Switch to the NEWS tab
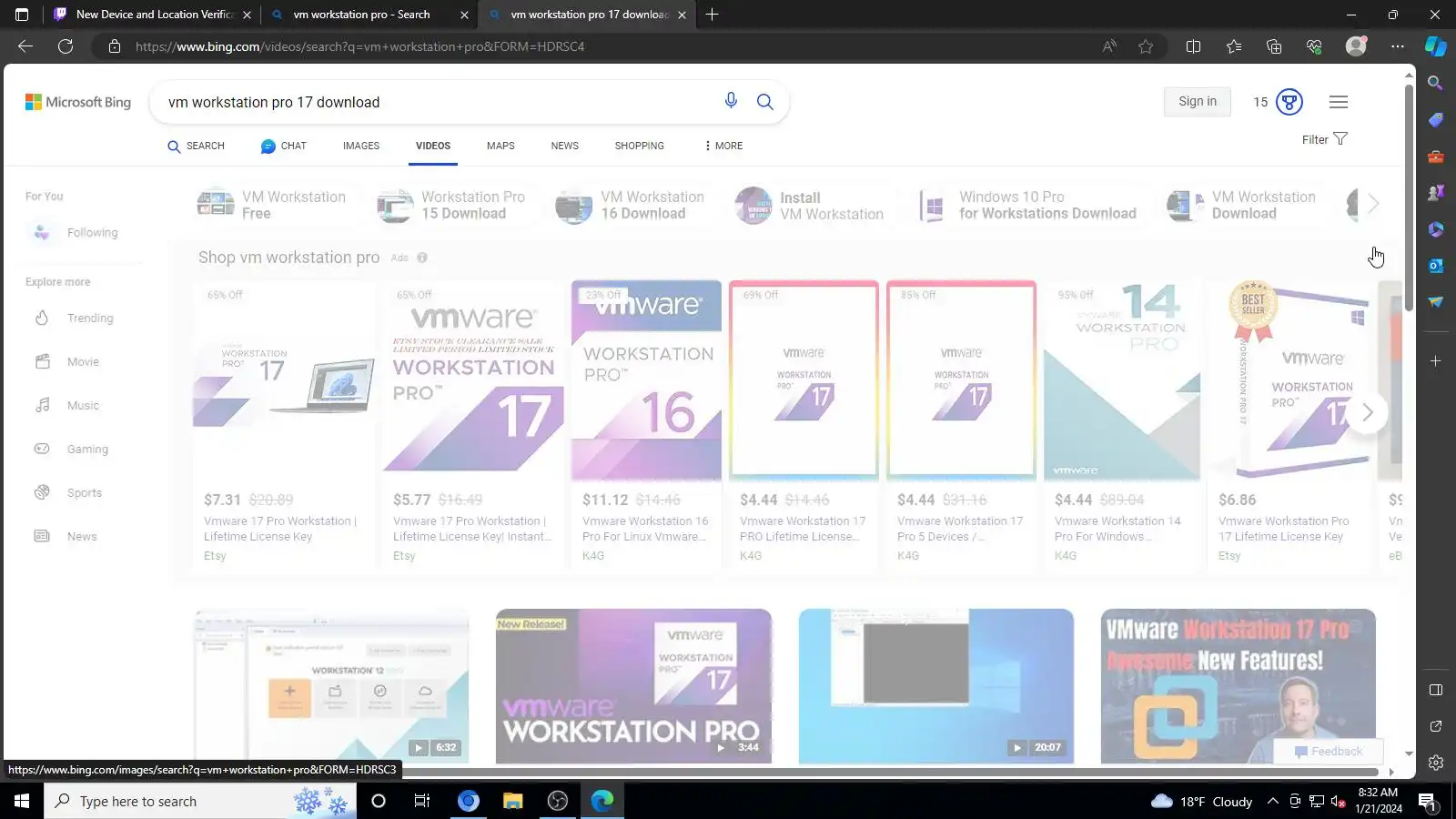The width and height of the screenshot is (1456, 819). (564, 146)
